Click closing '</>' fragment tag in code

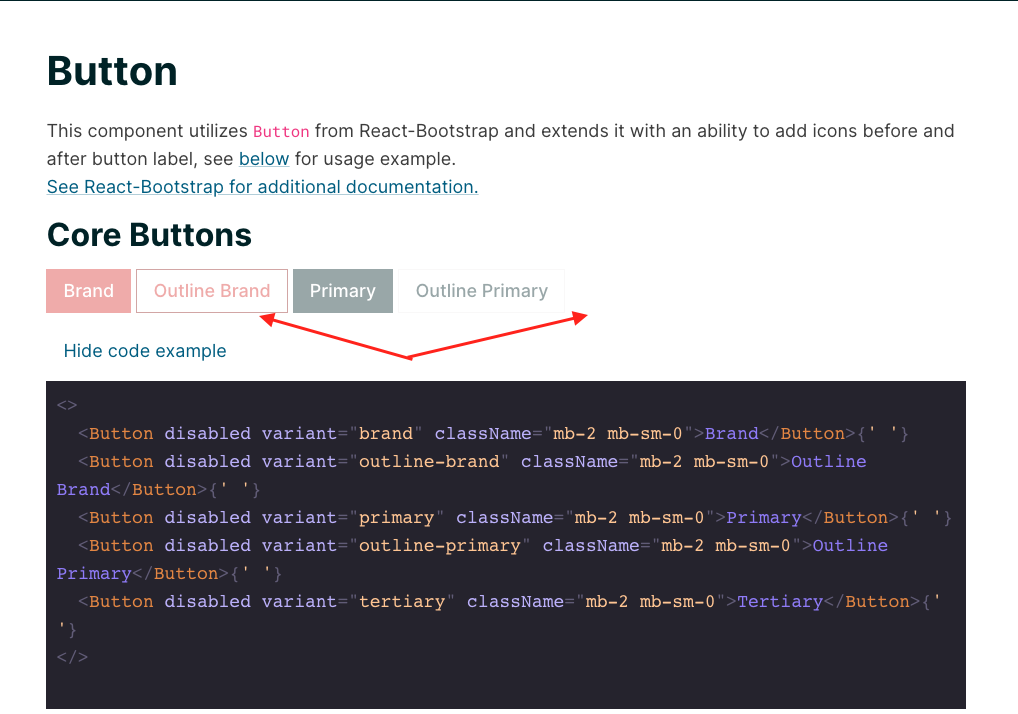(x=72, y=657)
